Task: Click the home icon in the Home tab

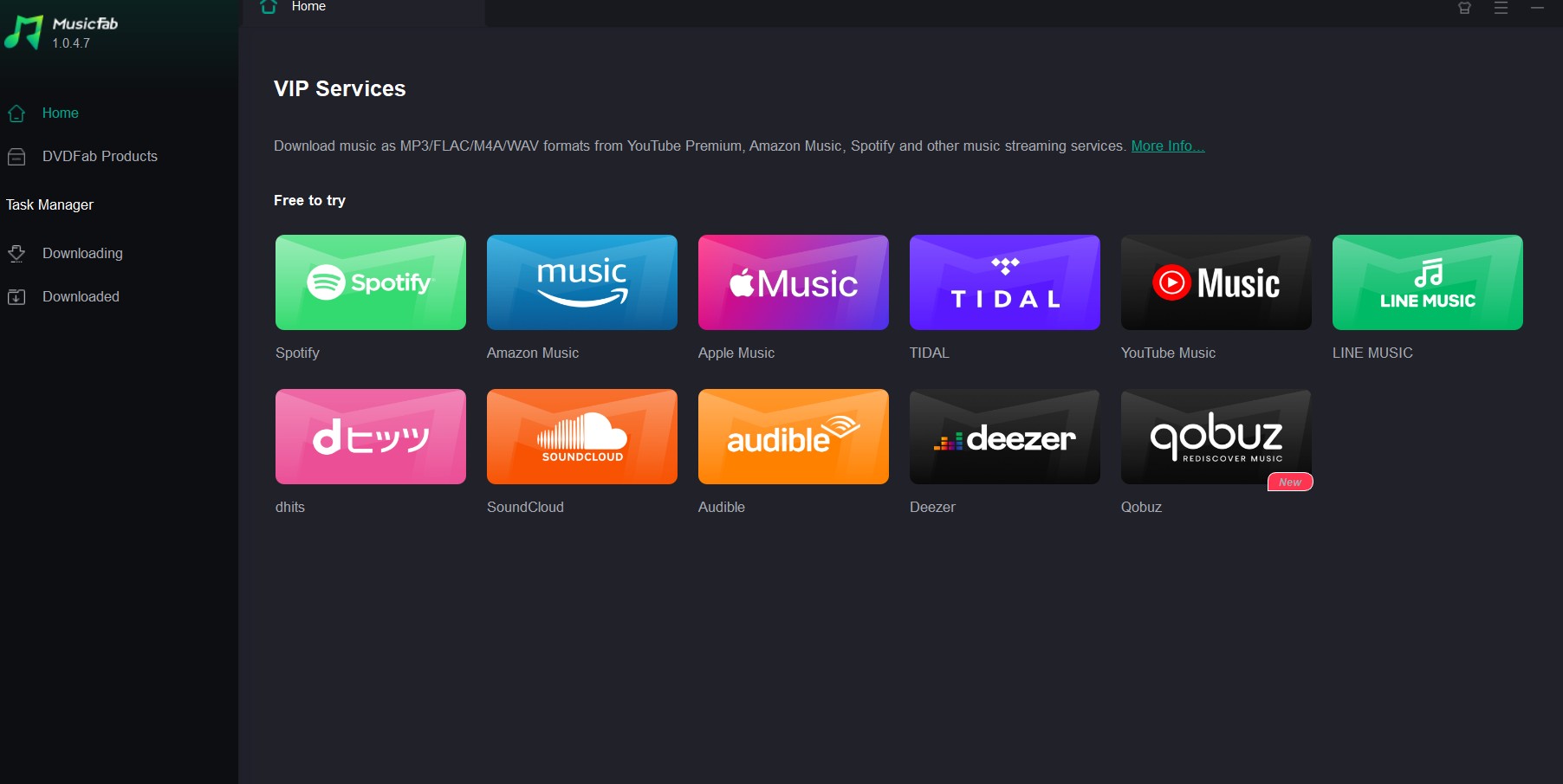Action: pos(269,7)
